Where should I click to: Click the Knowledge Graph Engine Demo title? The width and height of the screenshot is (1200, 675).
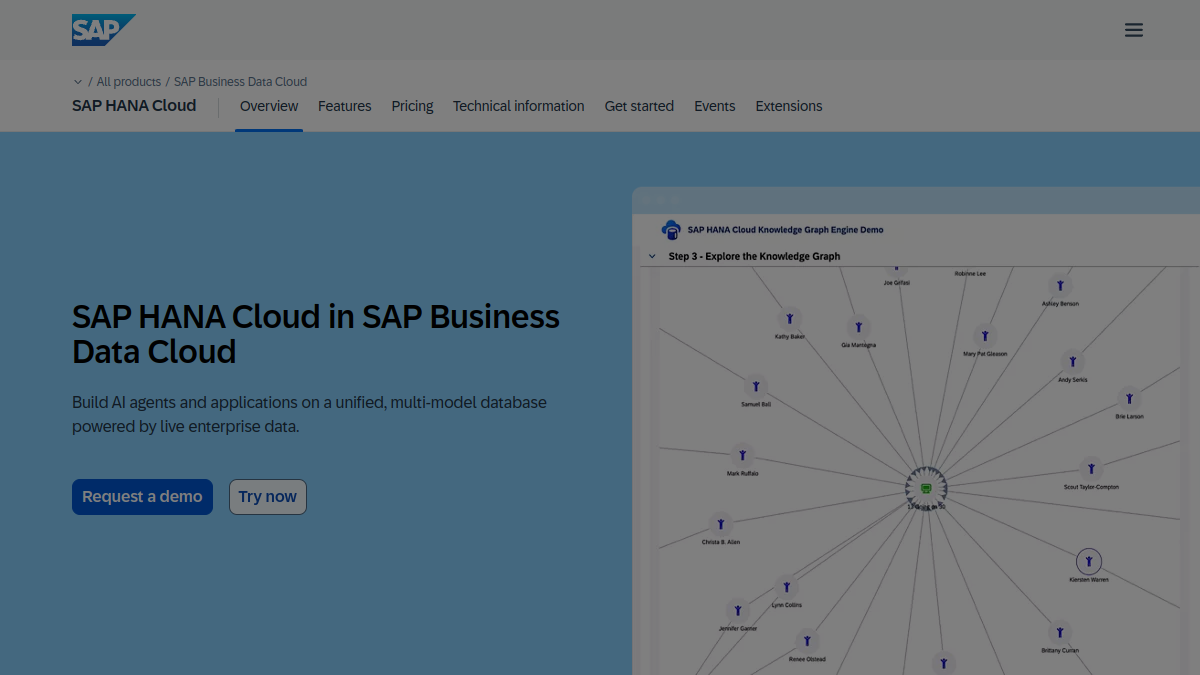coord(786,230)
